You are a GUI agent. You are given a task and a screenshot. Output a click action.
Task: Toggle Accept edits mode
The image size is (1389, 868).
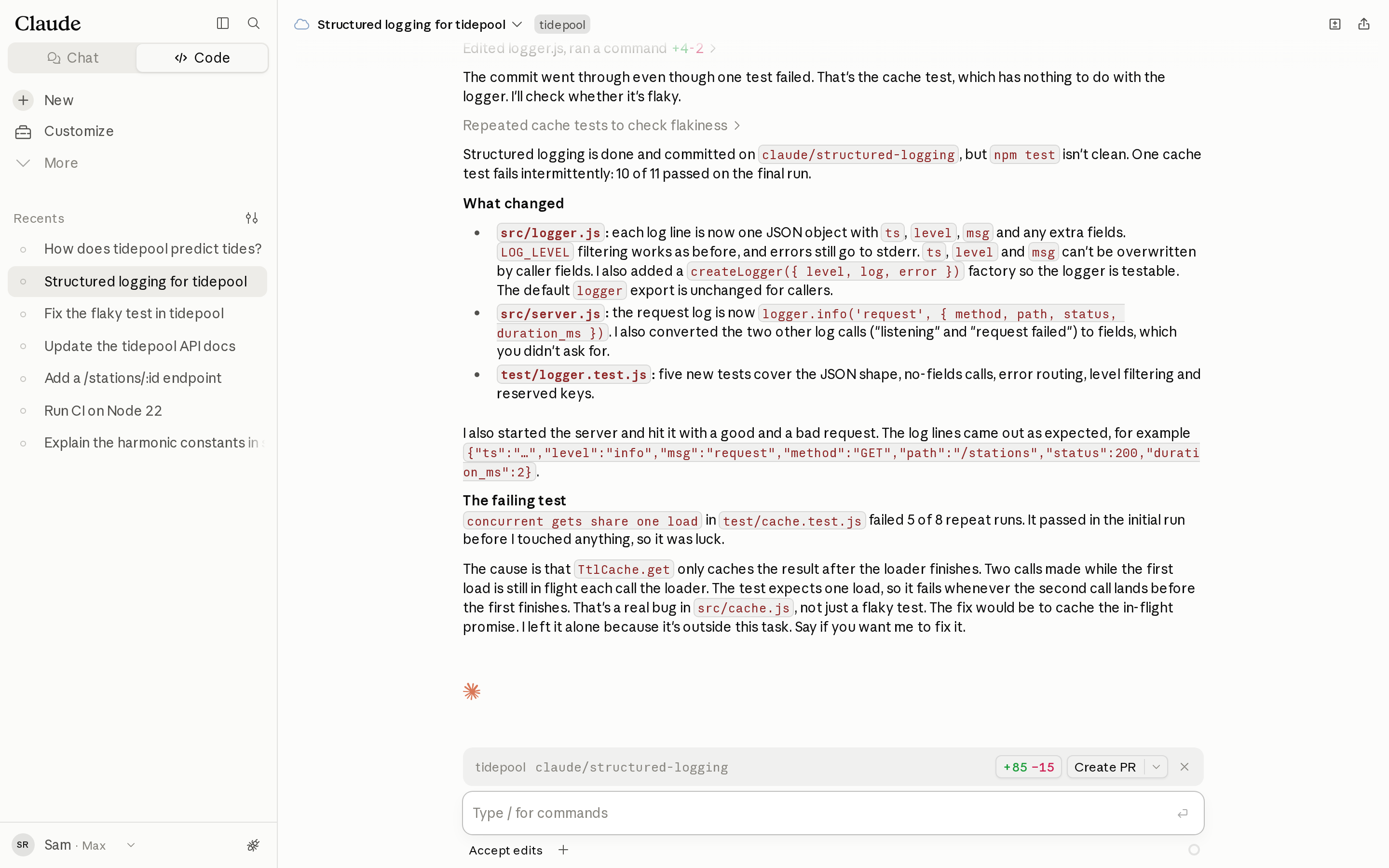coord(505,850)
